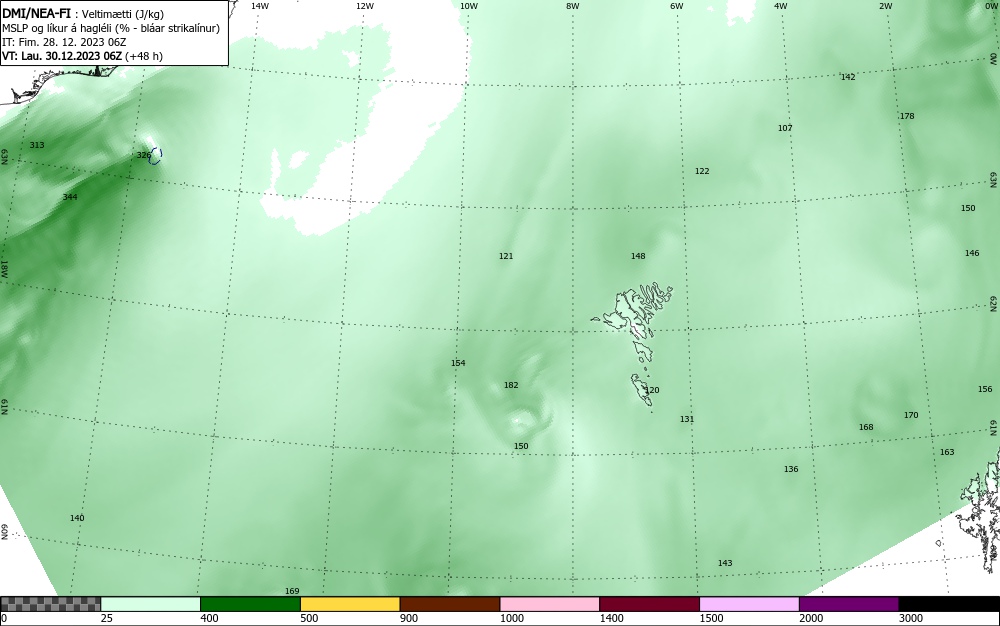
Task: Click the 313 value on the map
Action: (x=37, y=145)
